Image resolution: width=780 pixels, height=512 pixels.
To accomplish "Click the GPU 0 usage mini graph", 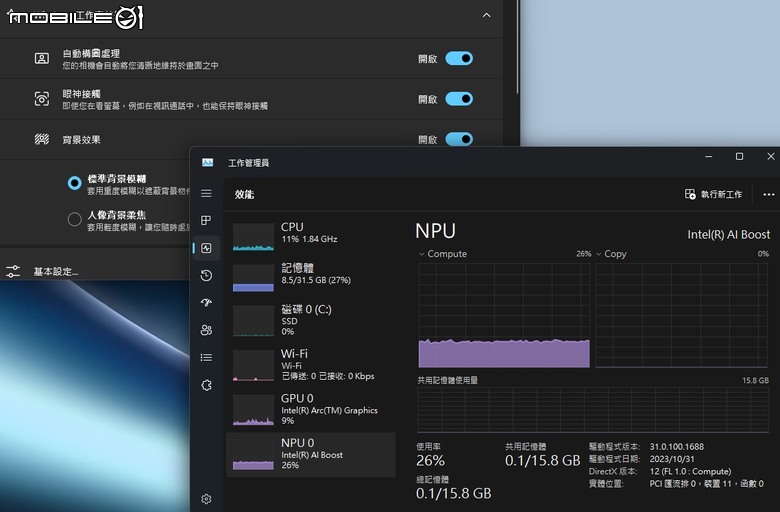I will click(x=253, y=410).
